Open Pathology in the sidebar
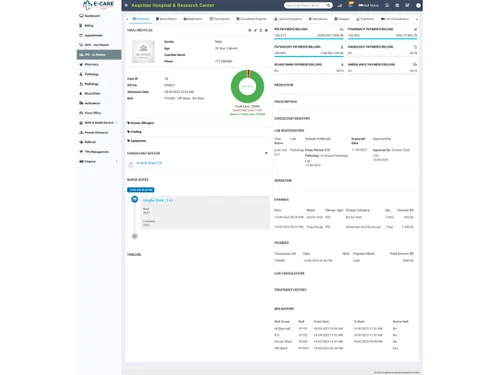500x375 pixels. [x=99, y=74]
